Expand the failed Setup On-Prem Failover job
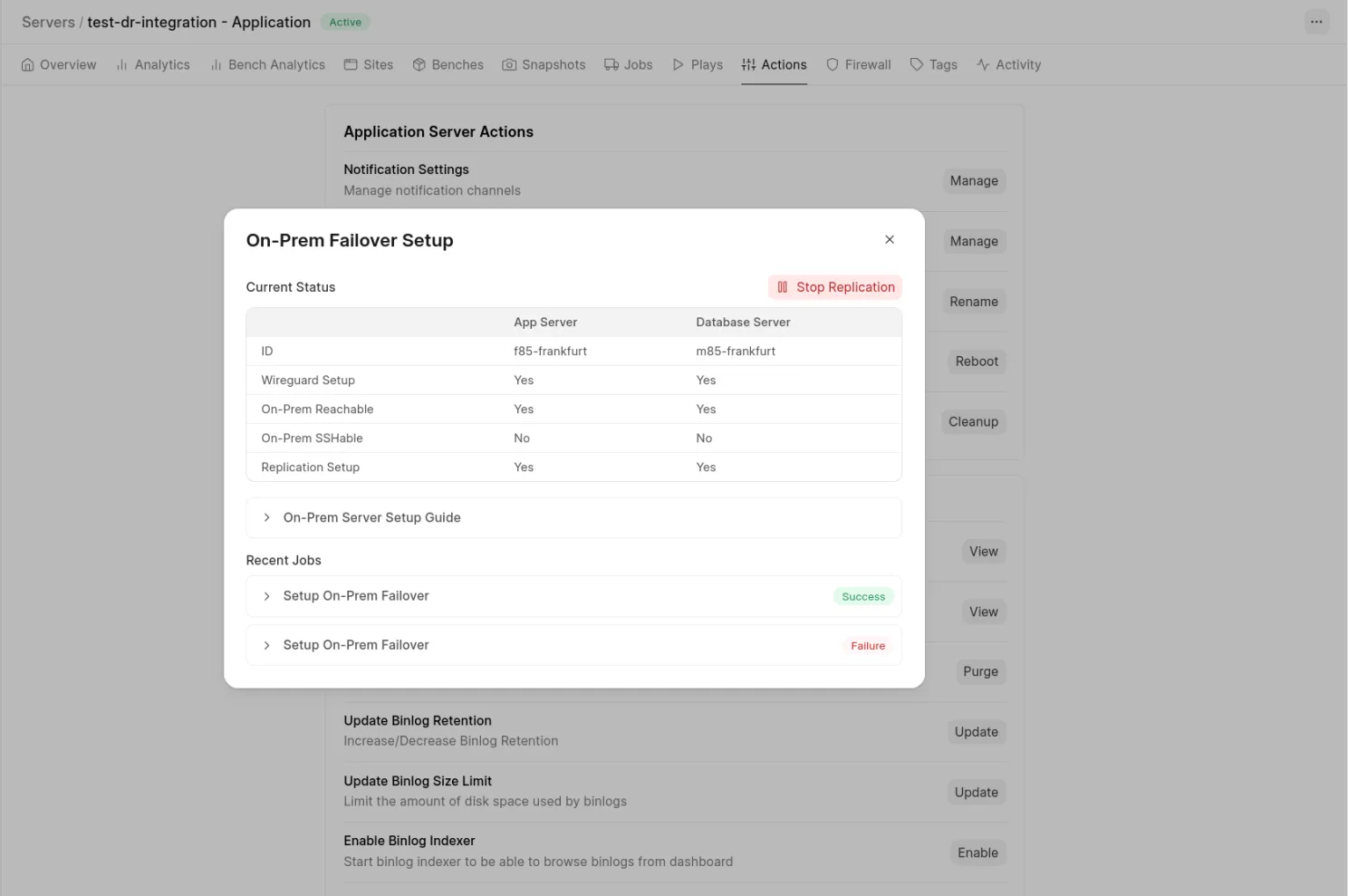This screenshot has width=1348, height=896. (356, 645)
